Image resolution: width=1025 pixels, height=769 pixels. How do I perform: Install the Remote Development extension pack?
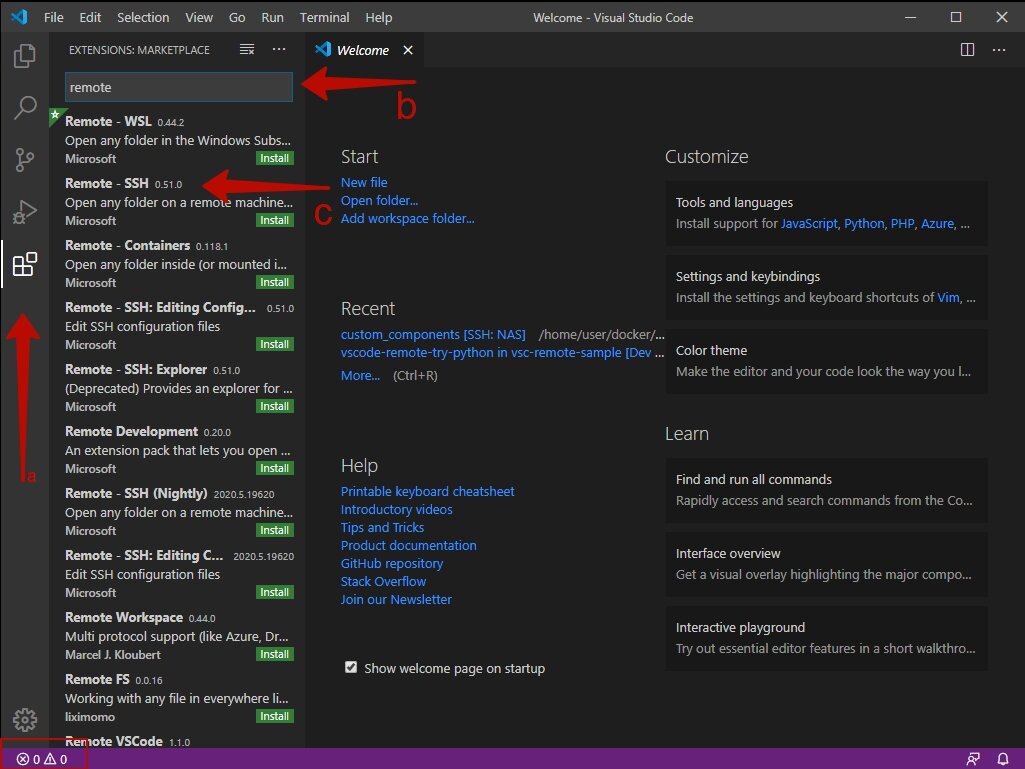point(275,468)
